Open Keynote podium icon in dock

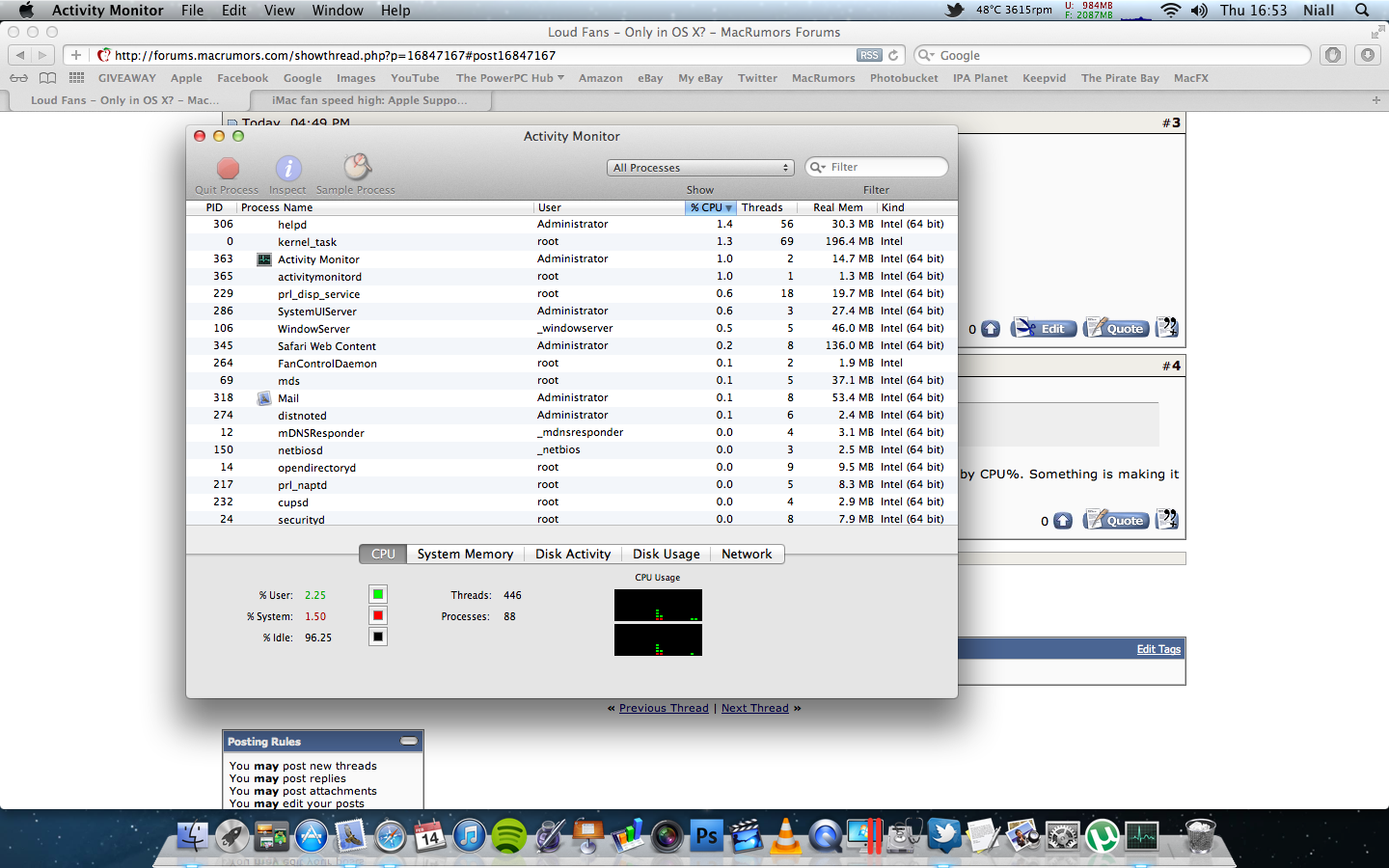click(588, 835)
